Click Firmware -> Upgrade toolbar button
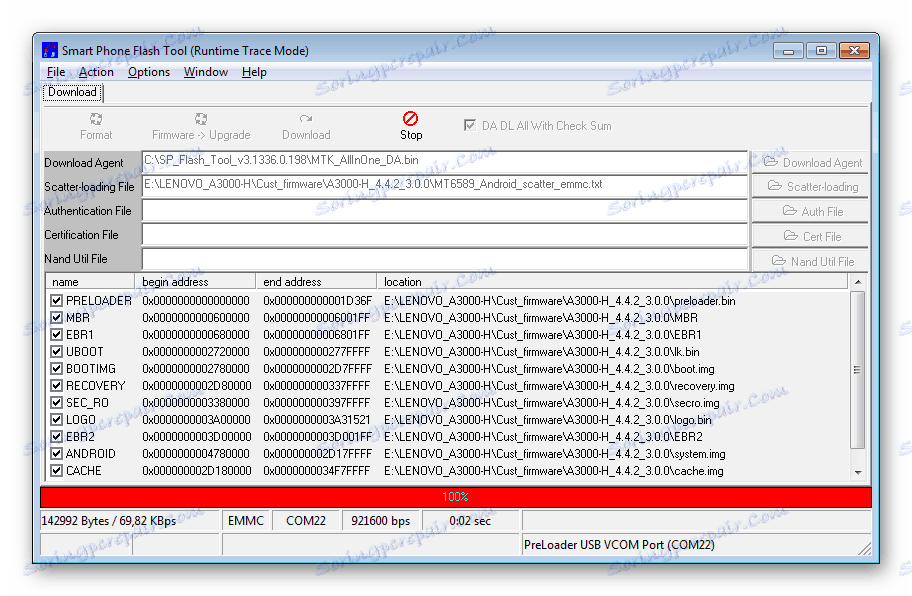Image resolution: width=912 pixels, height=596 pixels. point(201,126)
